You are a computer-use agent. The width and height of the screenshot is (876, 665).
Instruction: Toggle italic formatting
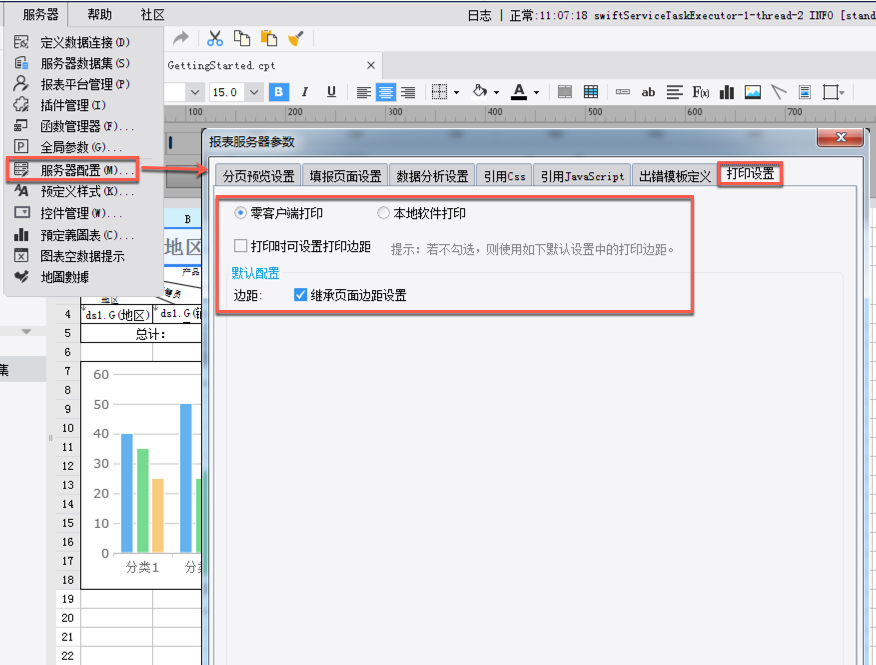pos(304,92)
